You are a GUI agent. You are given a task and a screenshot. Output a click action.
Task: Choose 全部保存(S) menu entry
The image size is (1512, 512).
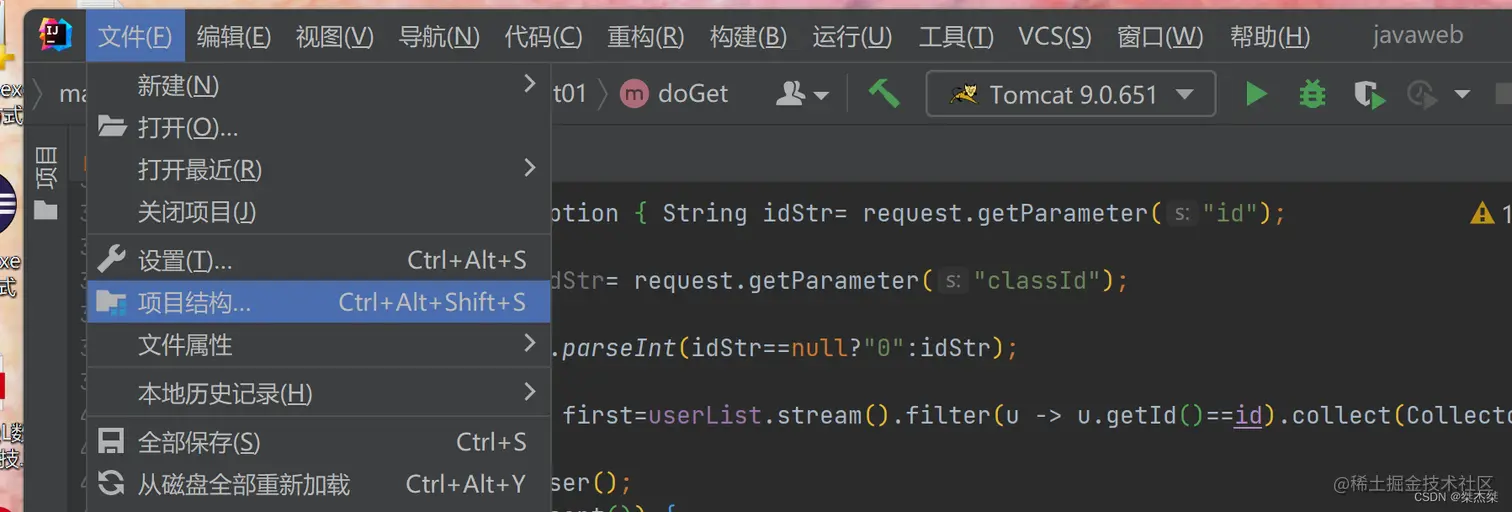click(319, 442)
